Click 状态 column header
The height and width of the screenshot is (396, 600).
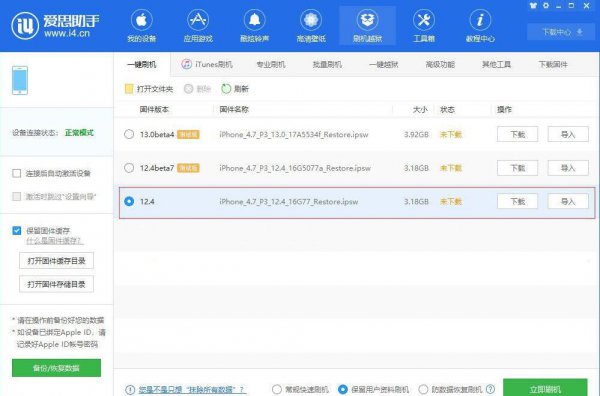click(x=447, y=109)
